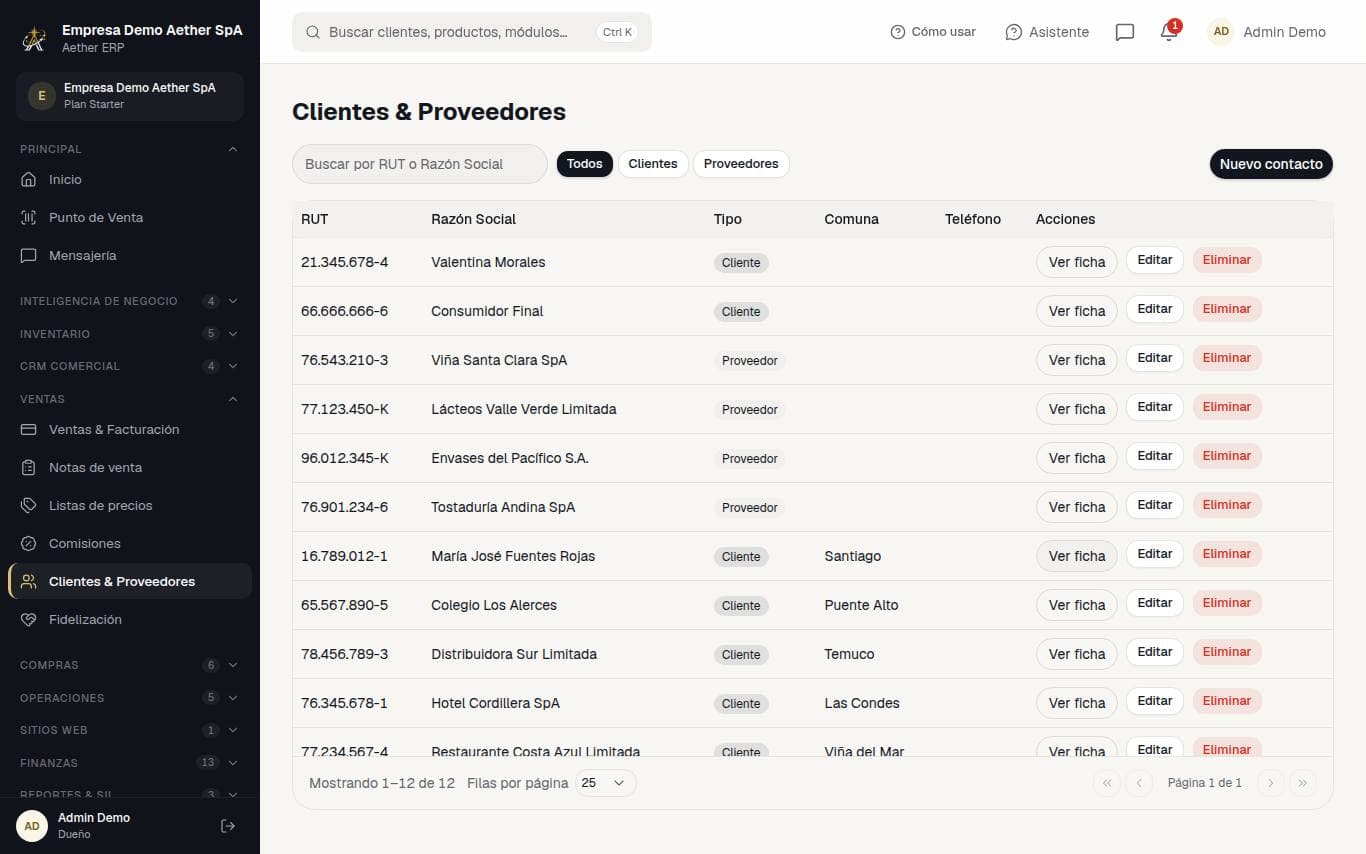Open Comisiones icon in sidebar

click(x=28, y=544)
